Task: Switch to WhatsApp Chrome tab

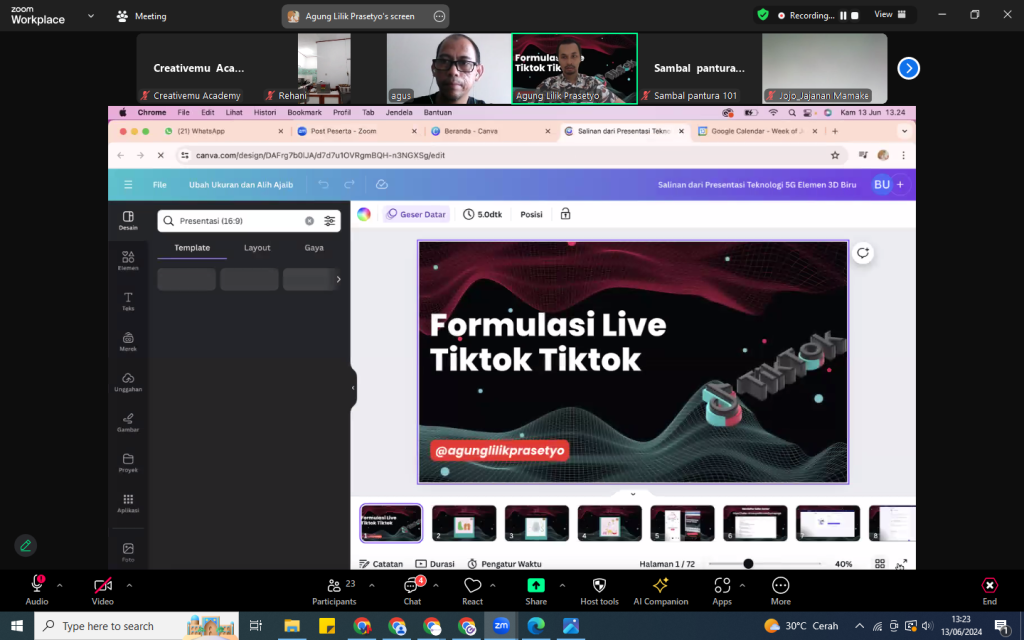Action: (223, 131)
